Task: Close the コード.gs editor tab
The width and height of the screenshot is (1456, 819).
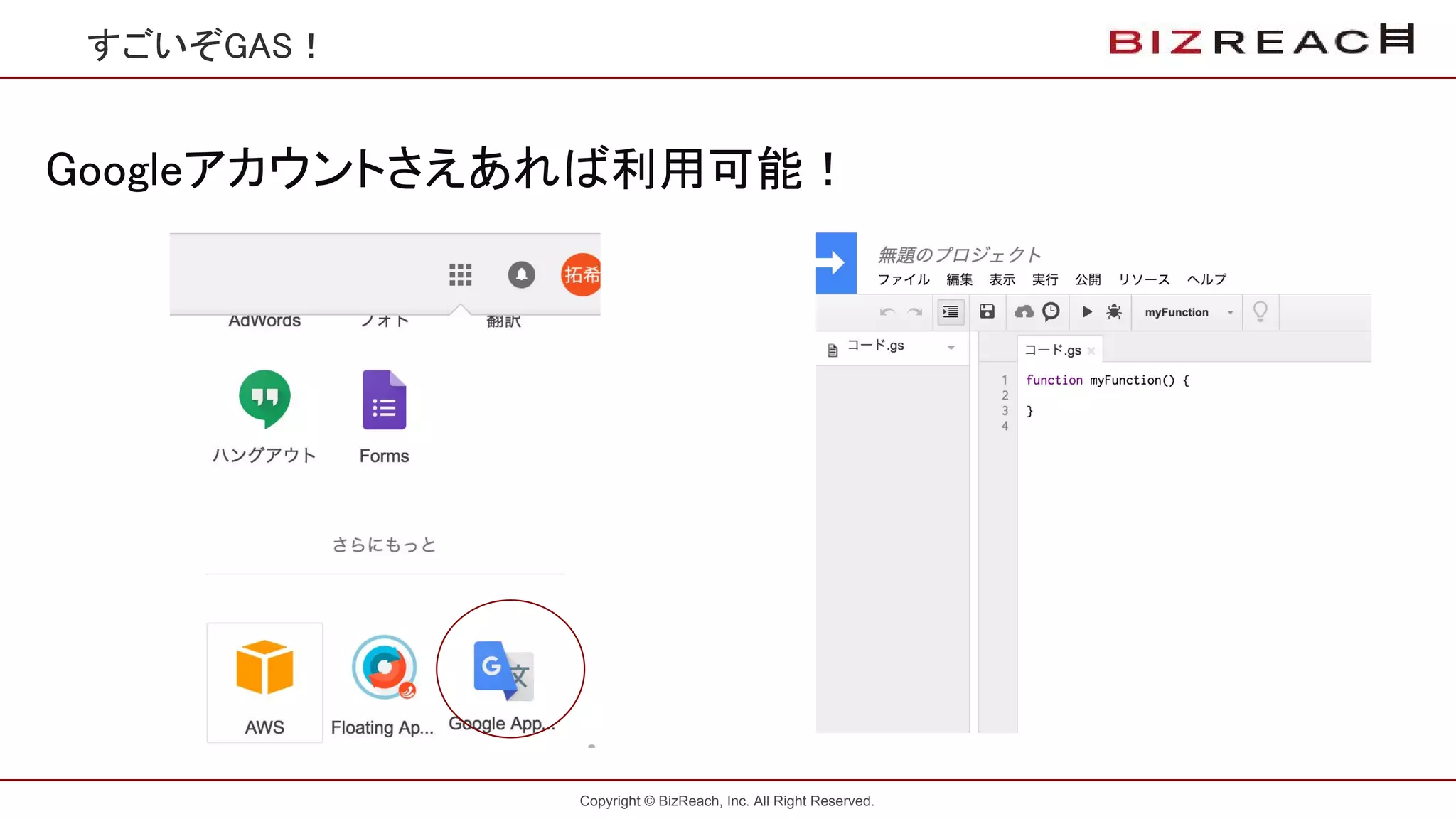Action: [x=1091, y=350]
